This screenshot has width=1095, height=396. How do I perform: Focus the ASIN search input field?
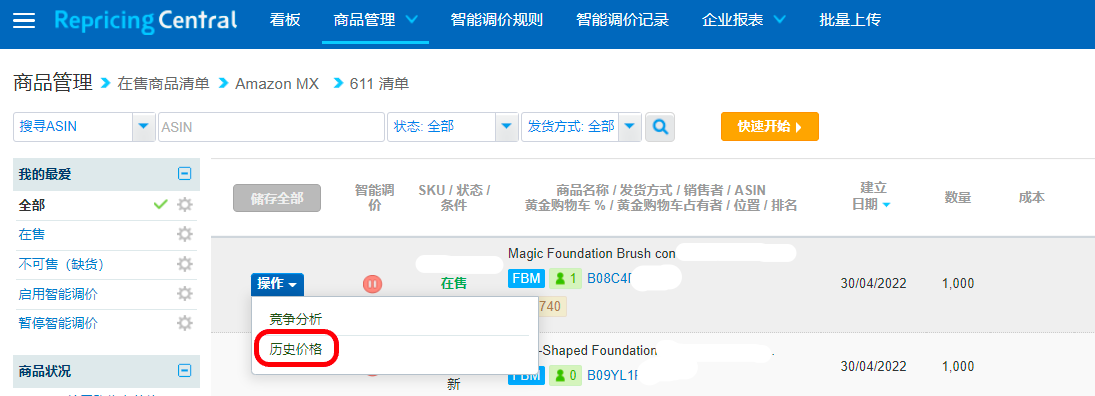272,126
